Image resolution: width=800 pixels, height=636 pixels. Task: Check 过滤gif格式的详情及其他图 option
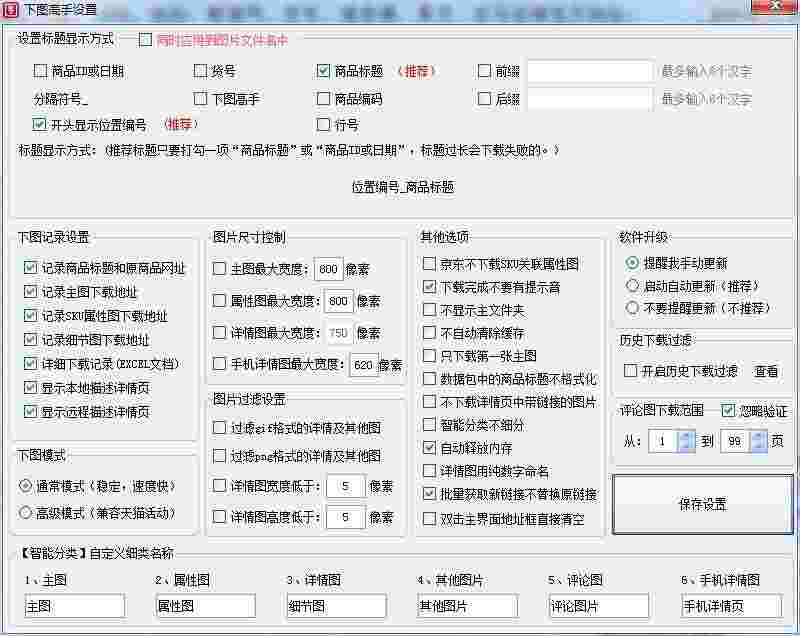click(x=220, y=426)
